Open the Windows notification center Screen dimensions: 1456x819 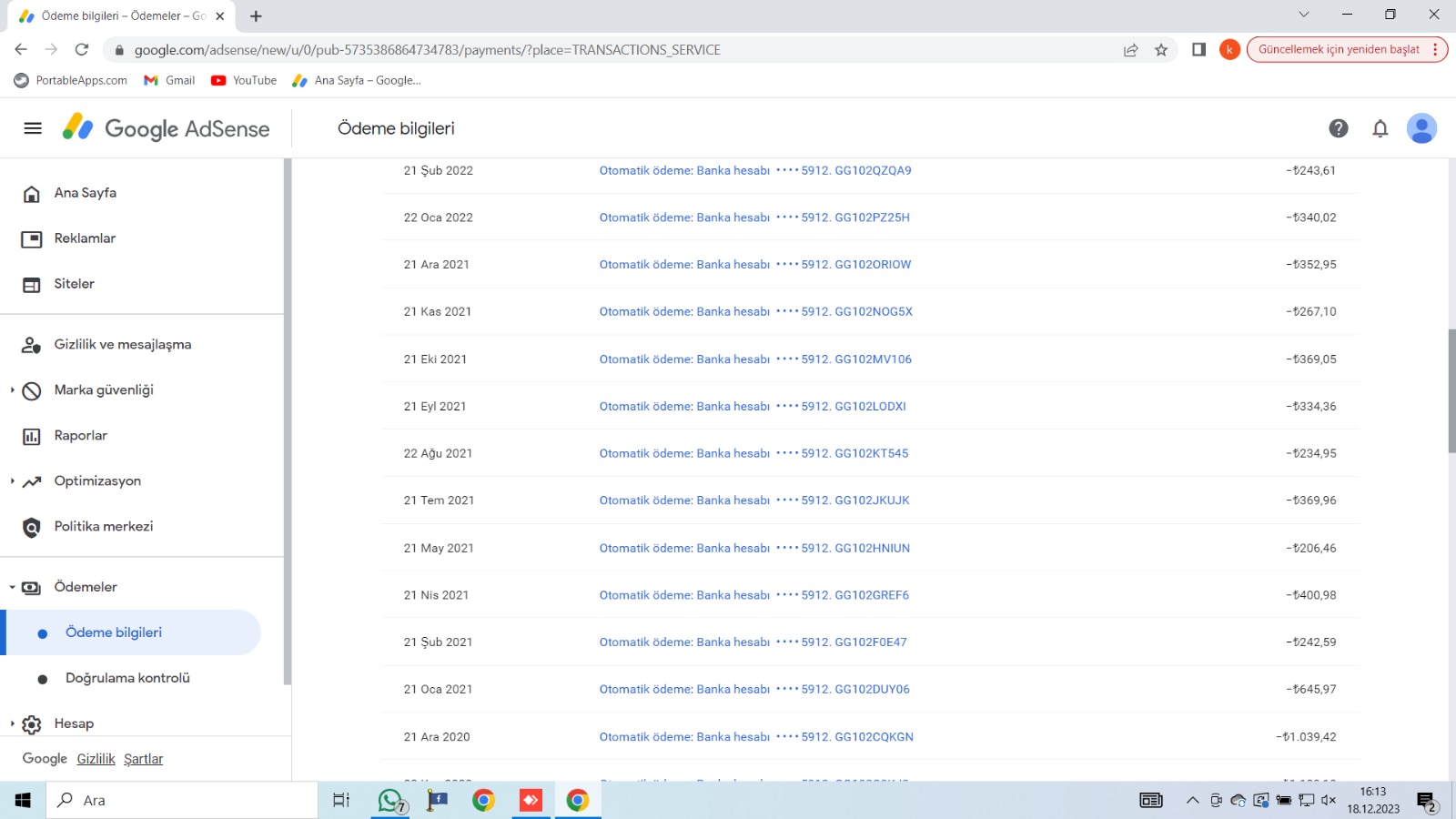click(x=1427, y=802)
